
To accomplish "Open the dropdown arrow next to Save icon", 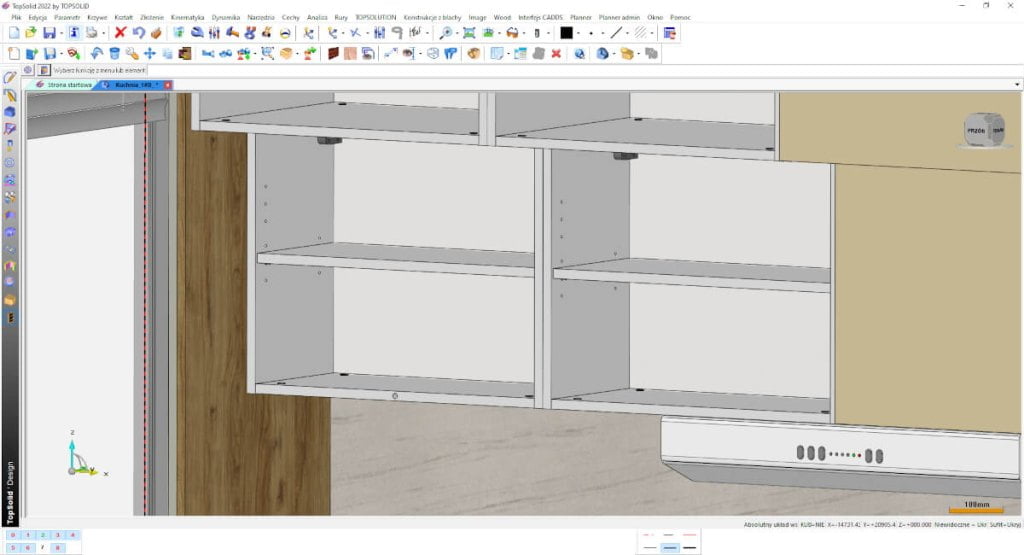I will (x=61, y=33).
